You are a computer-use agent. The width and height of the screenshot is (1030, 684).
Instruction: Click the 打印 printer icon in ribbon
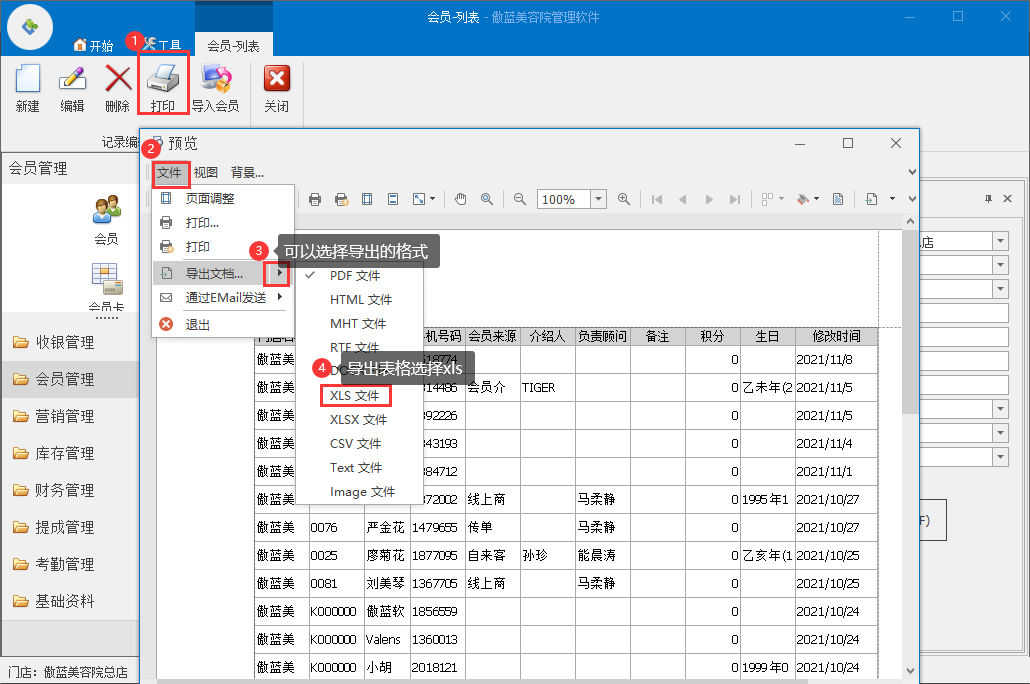point(163,80)
